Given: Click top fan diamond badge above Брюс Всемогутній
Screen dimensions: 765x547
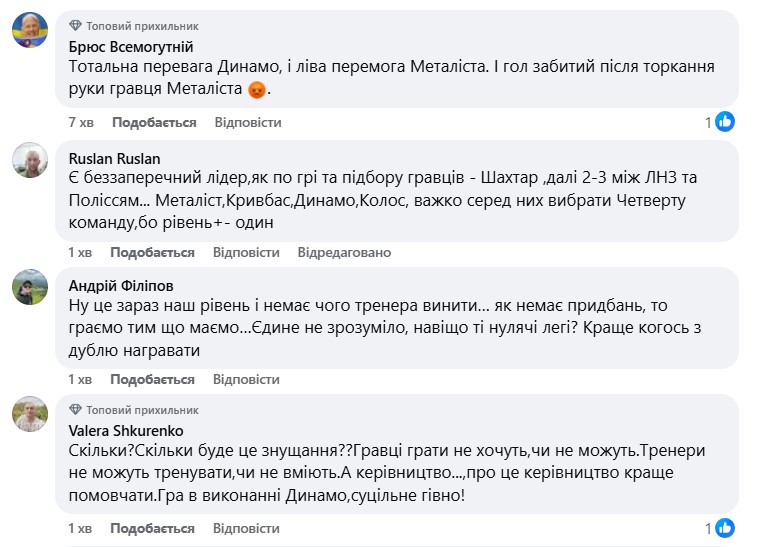Looking at the screenshot, I should pos(76,26).
